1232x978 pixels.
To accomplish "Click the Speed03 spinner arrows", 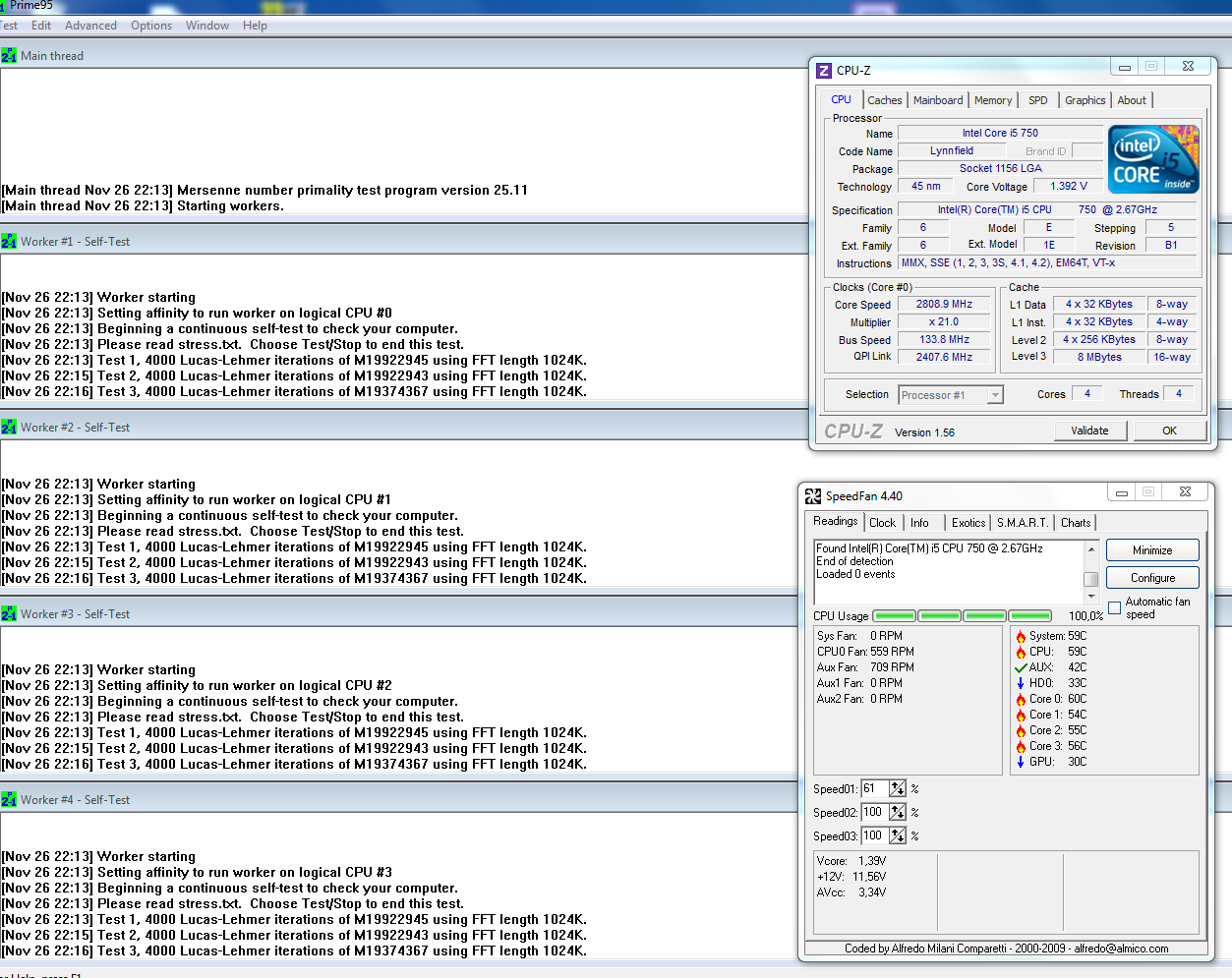I will [898, 836].
